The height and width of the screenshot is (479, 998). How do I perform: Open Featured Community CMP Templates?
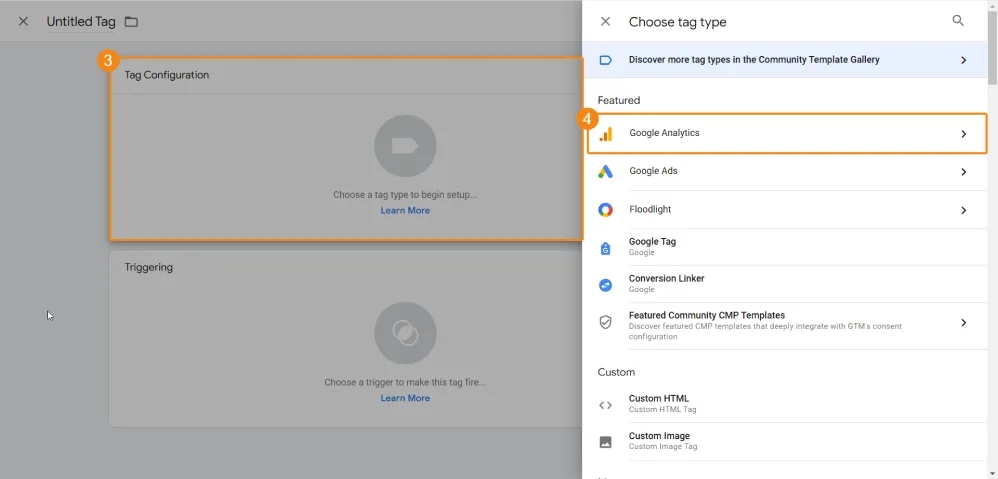tap(786, 326)
